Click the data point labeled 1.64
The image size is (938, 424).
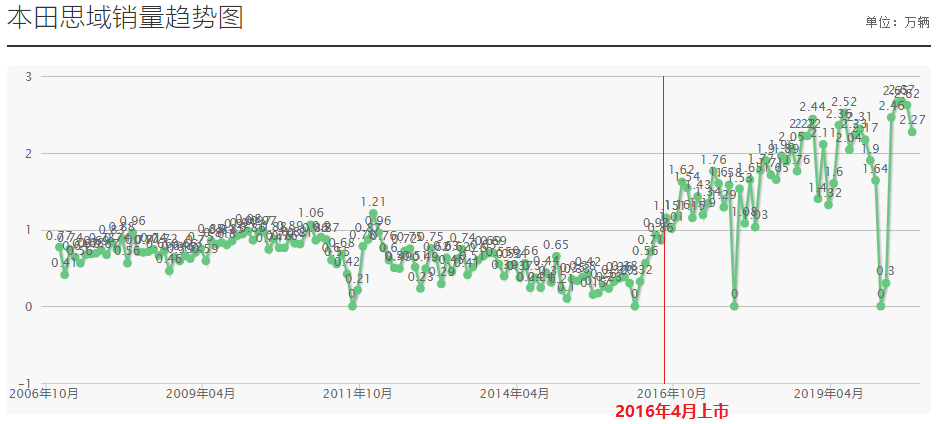pyautogui.click(x=875, y=181)
